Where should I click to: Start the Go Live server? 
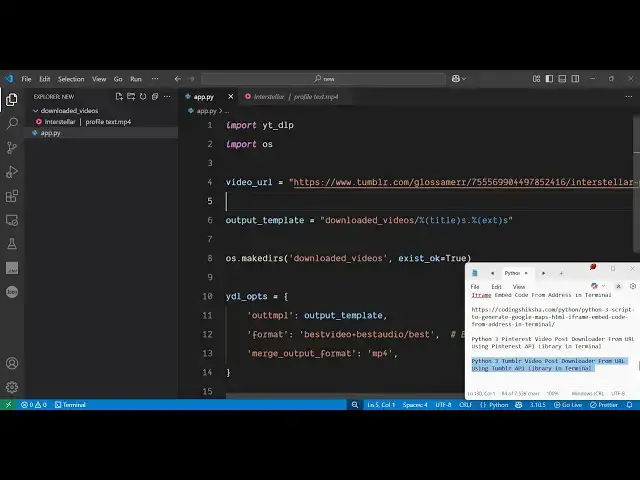click(x=568, y=405)
